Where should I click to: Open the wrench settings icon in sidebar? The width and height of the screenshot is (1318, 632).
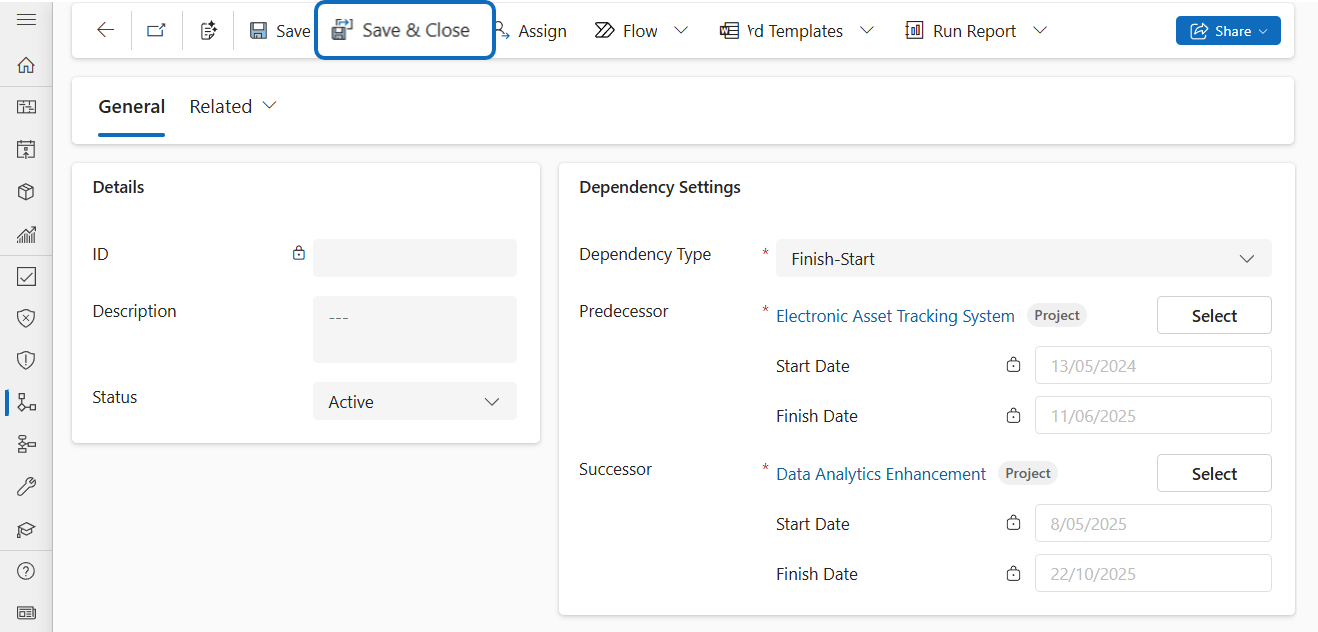click(x=27, y=487)
